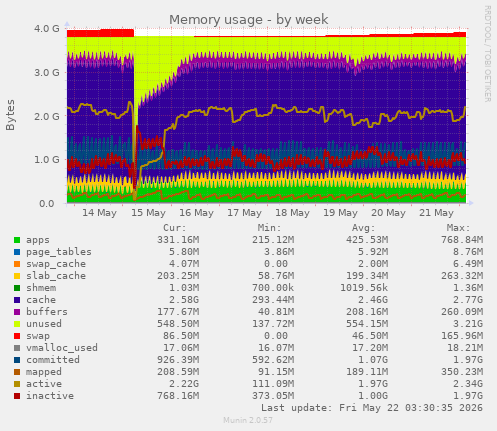The image size is (497, 431).
Task: Click the purple buffers legend swatch
Action: [17, 312]
